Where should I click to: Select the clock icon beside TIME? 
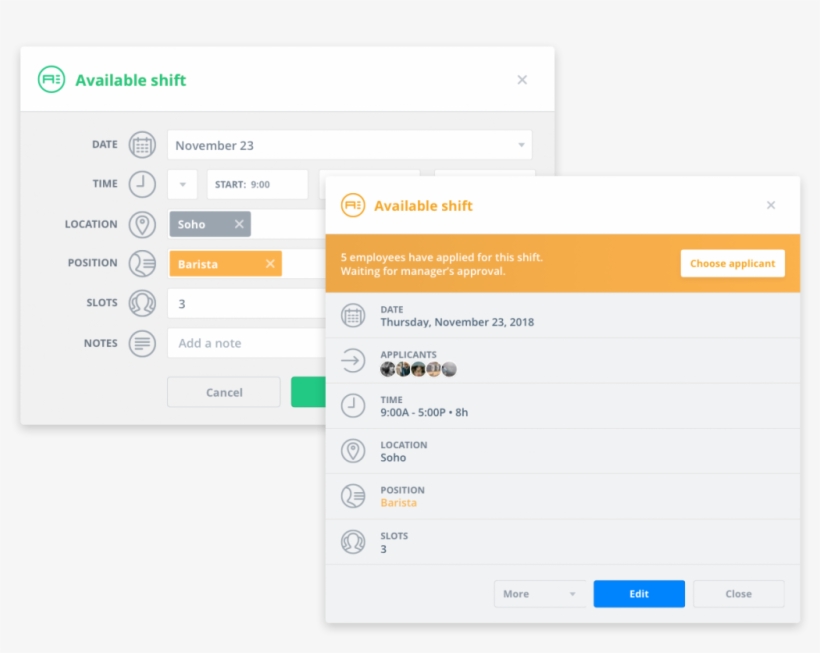tap(142, 184)
